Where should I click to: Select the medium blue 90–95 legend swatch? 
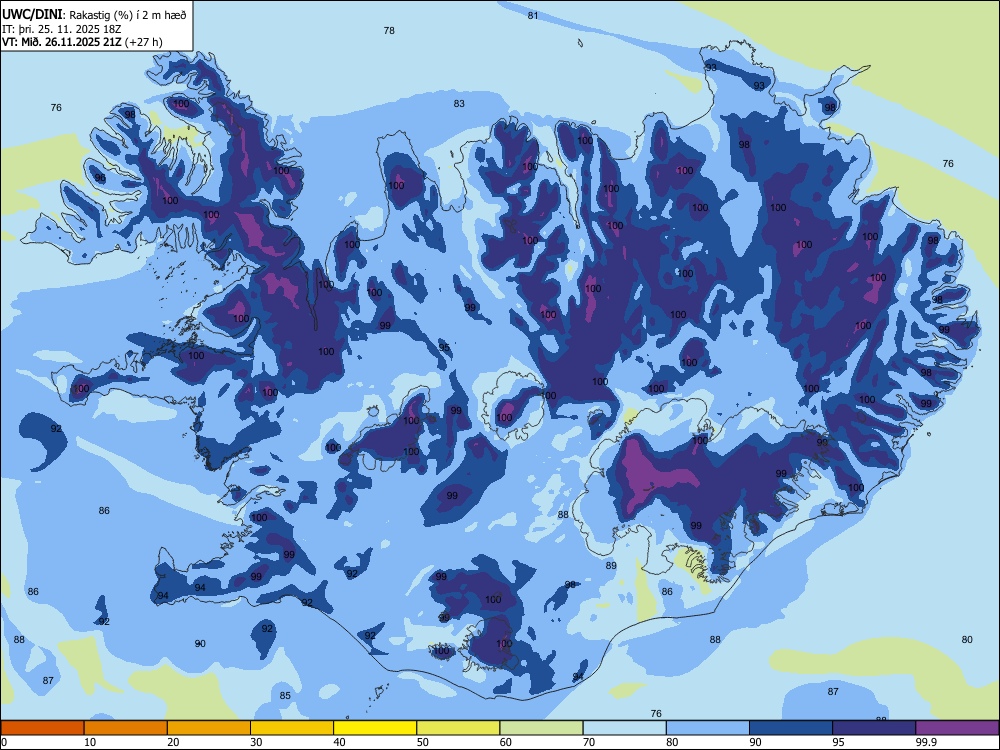(x=791, y=728)
